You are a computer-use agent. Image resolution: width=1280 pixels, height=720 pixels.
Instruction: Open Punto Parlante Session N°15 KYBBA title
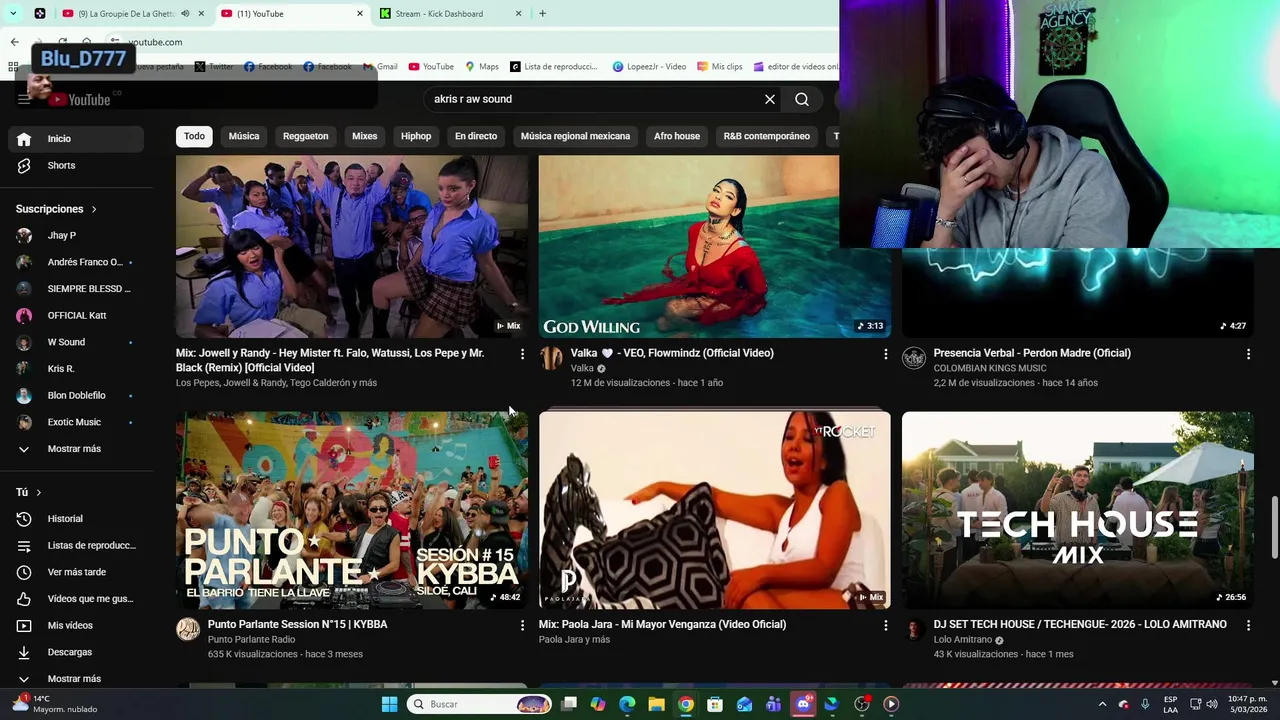(x=297, y=624)
